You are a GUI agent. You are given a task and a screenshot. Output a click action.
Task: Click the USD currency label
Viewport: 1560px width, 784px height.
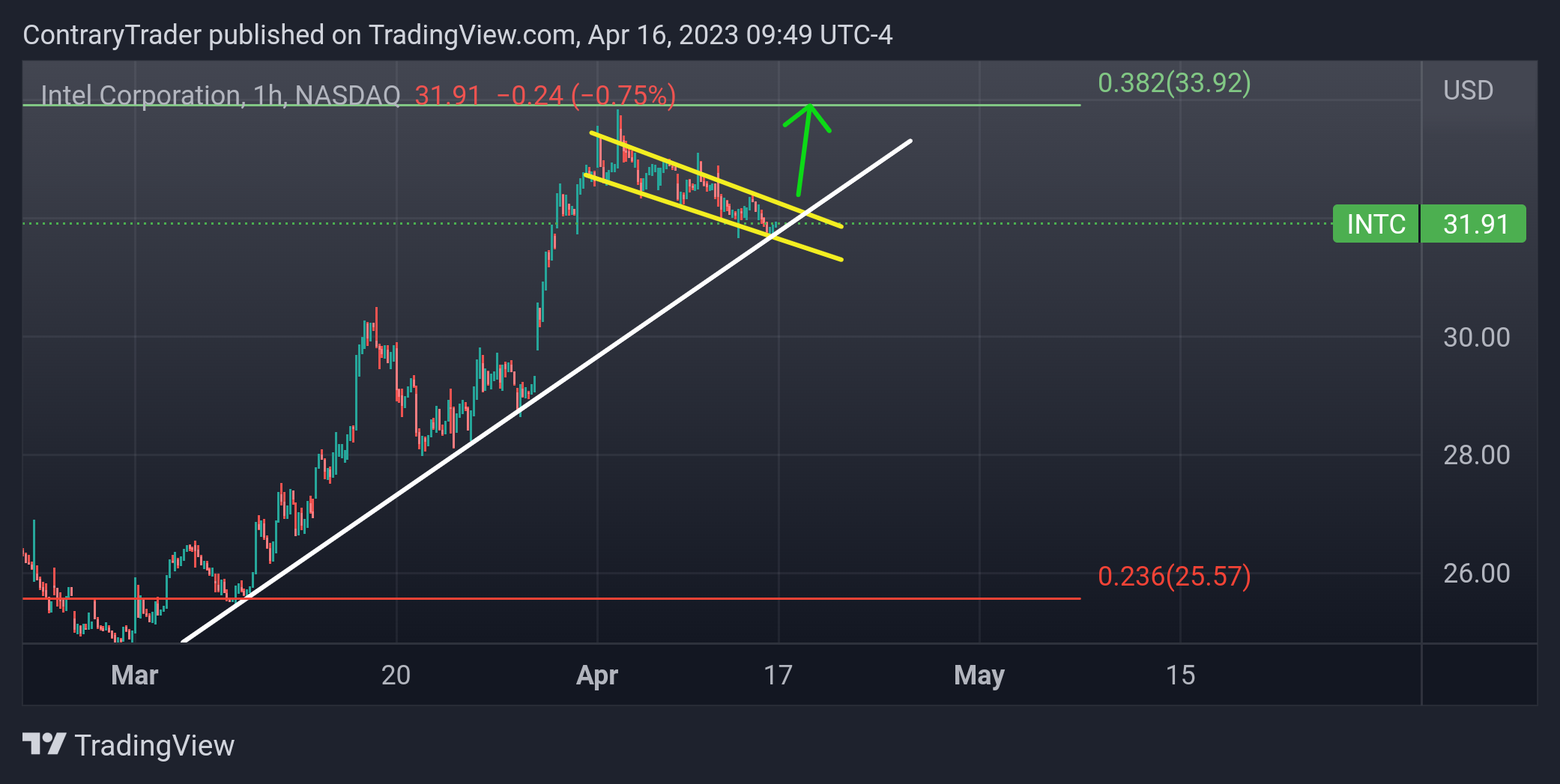tap(1468, 91)
